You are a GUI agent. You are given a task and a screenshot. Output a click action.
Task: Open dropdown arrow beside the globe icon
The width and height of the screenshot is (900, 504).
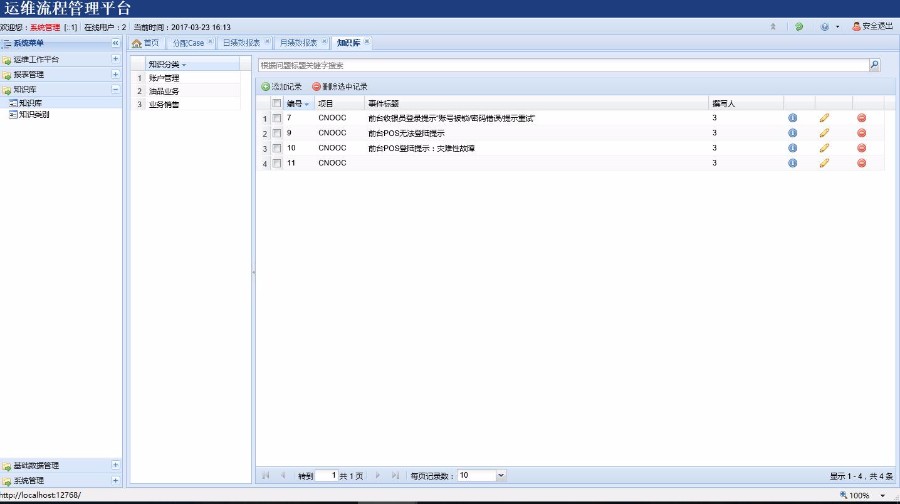point(837,27)
